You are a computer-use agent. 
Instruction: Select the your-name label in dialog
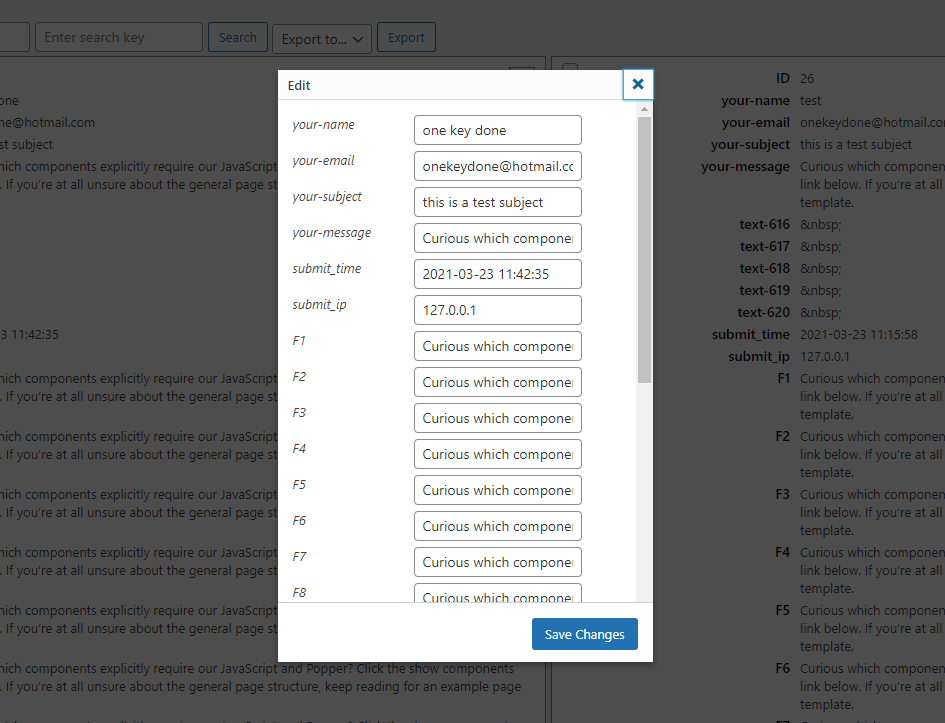(323, 125)
